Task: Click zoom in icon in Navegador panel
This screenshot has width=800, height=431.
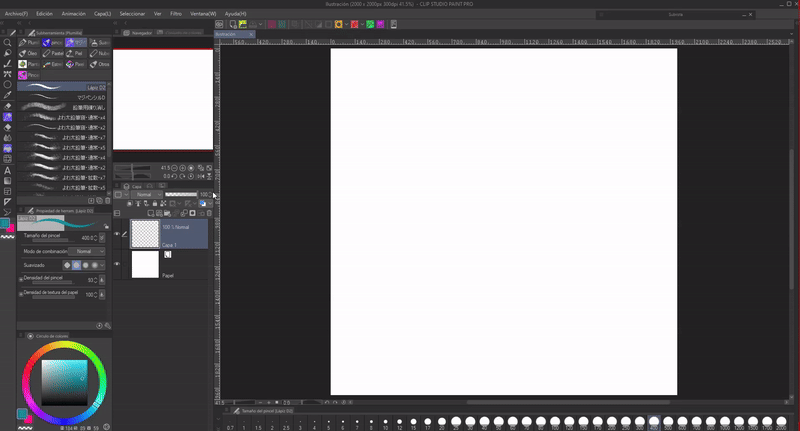Action: click(183, 168)
